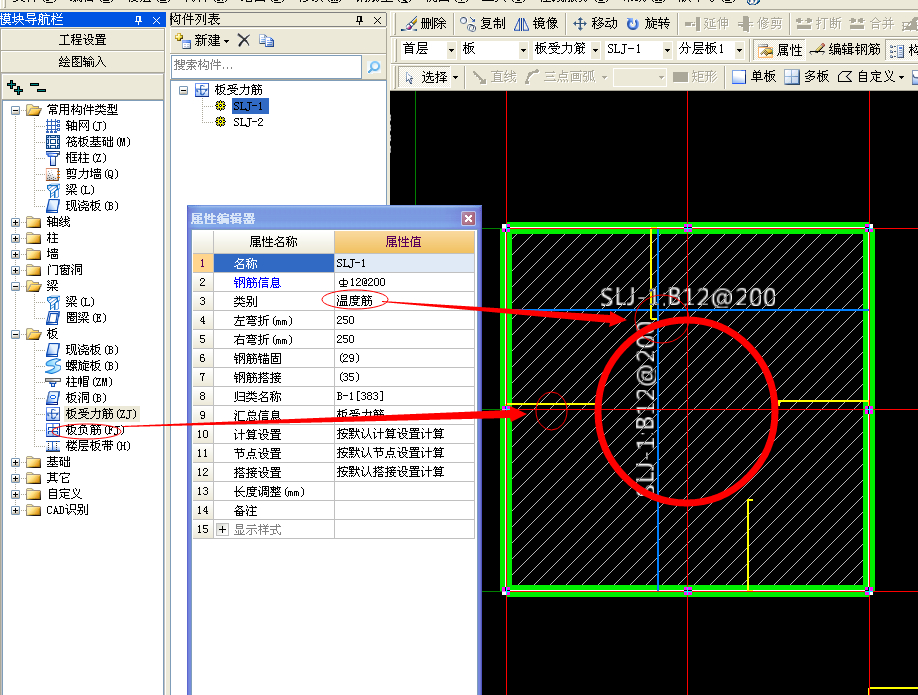Expand the CAD识别 folder
The image size is (918, 695).
pos(16,510)
